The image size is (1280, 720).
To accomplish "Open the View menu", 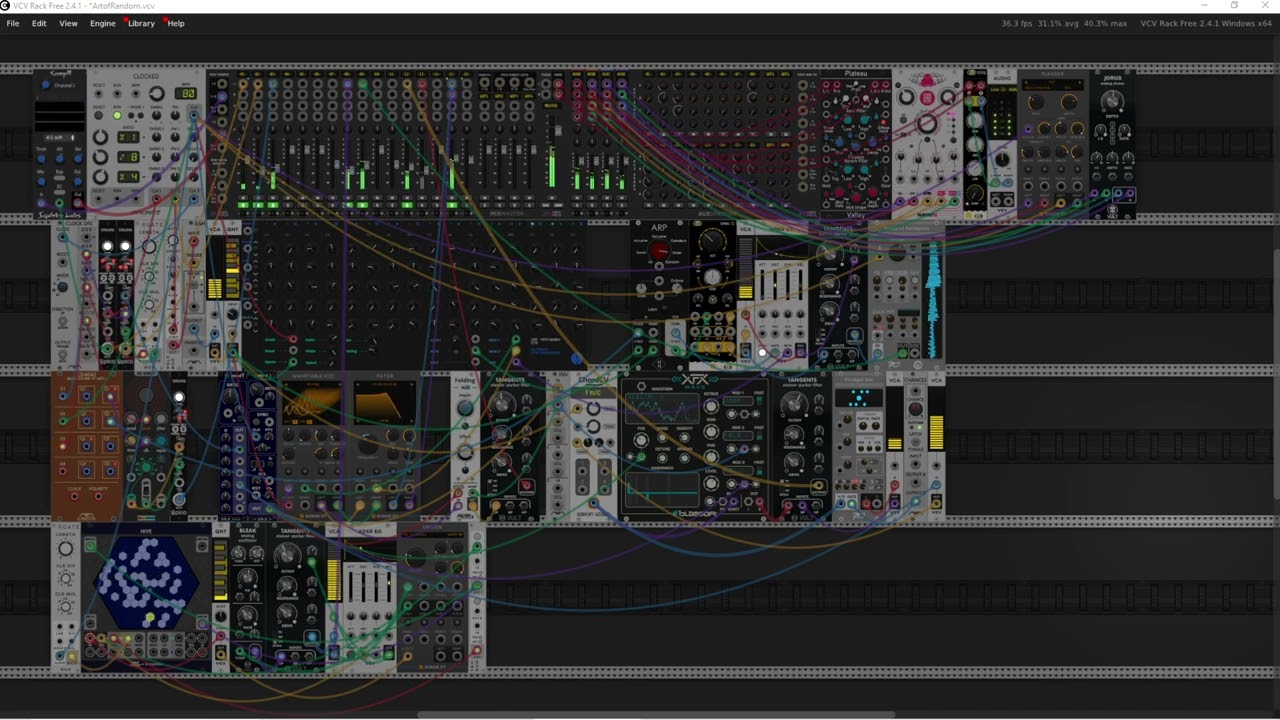I will 68,23.
